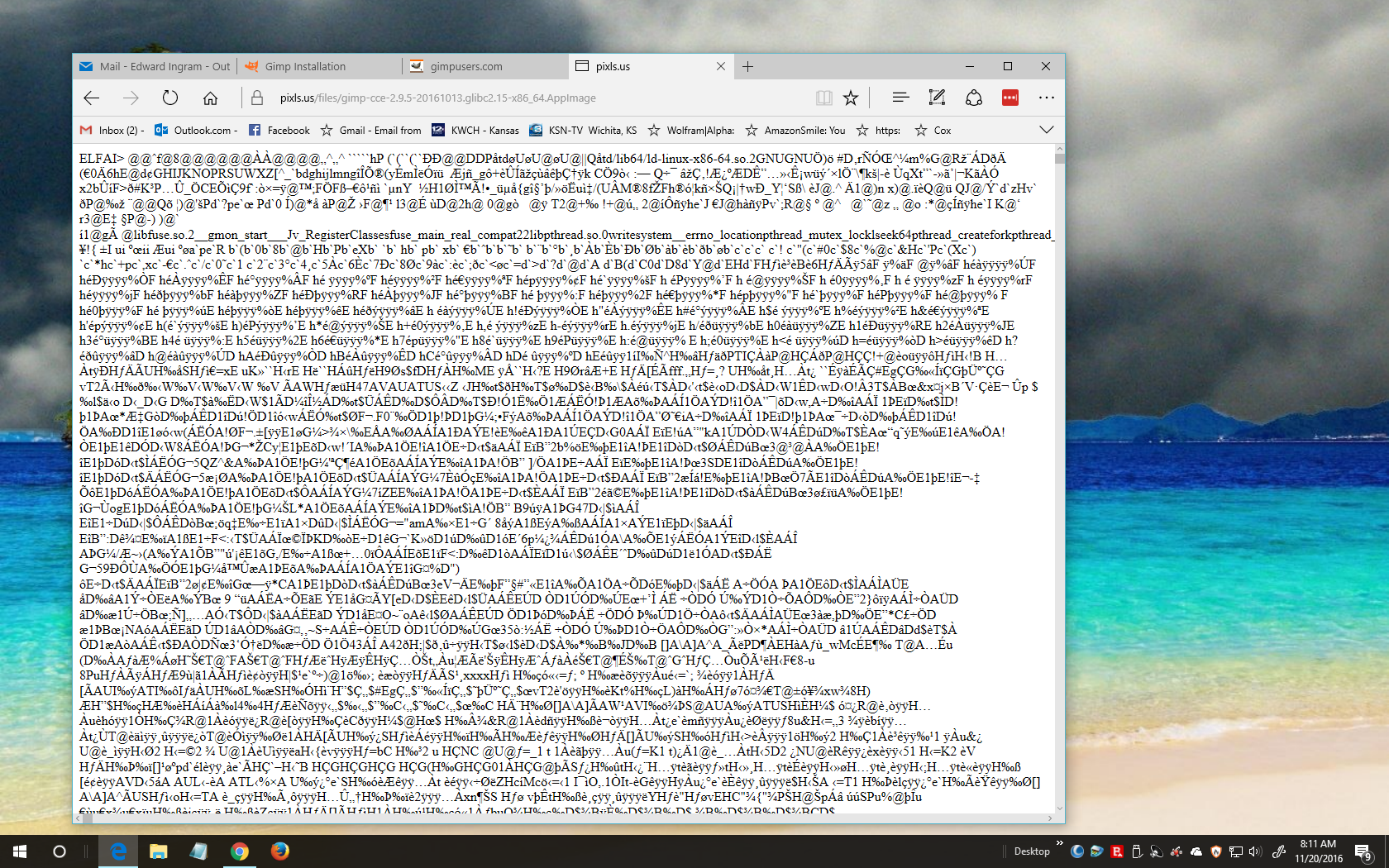The image size is (1389, 868).
Task: Open the notepad-like taskbar app icon
Action: coord(199,851)
